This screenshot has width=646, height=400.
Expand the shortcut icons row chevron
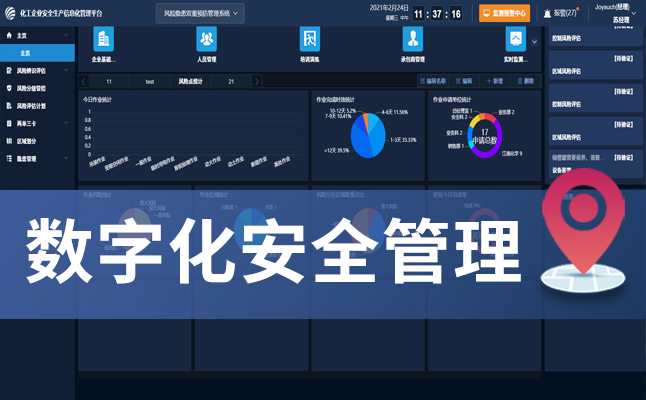click(x=534, y=42)
